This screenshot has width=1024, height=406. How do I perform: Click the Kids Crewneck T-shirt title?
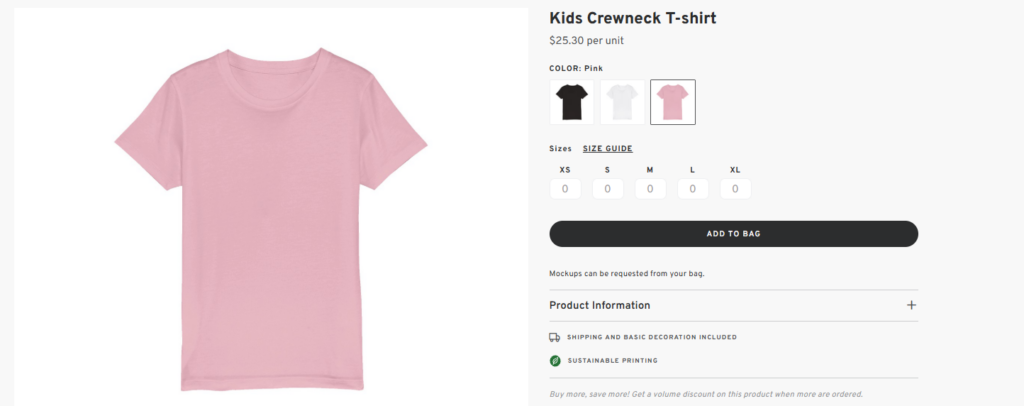tap(633, 18)
